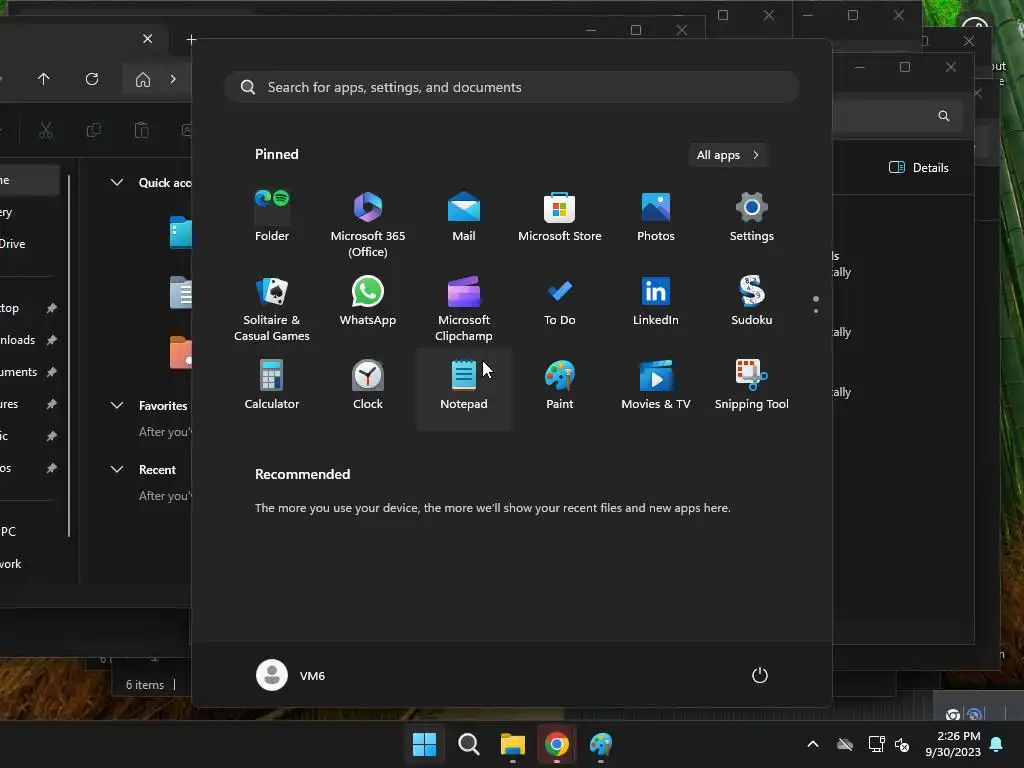The height and width of the screenshot is (768, 1024).
Task: Click Copy in File Explorer toolbar
Action: pyautogui.click(x=93, y=130)
